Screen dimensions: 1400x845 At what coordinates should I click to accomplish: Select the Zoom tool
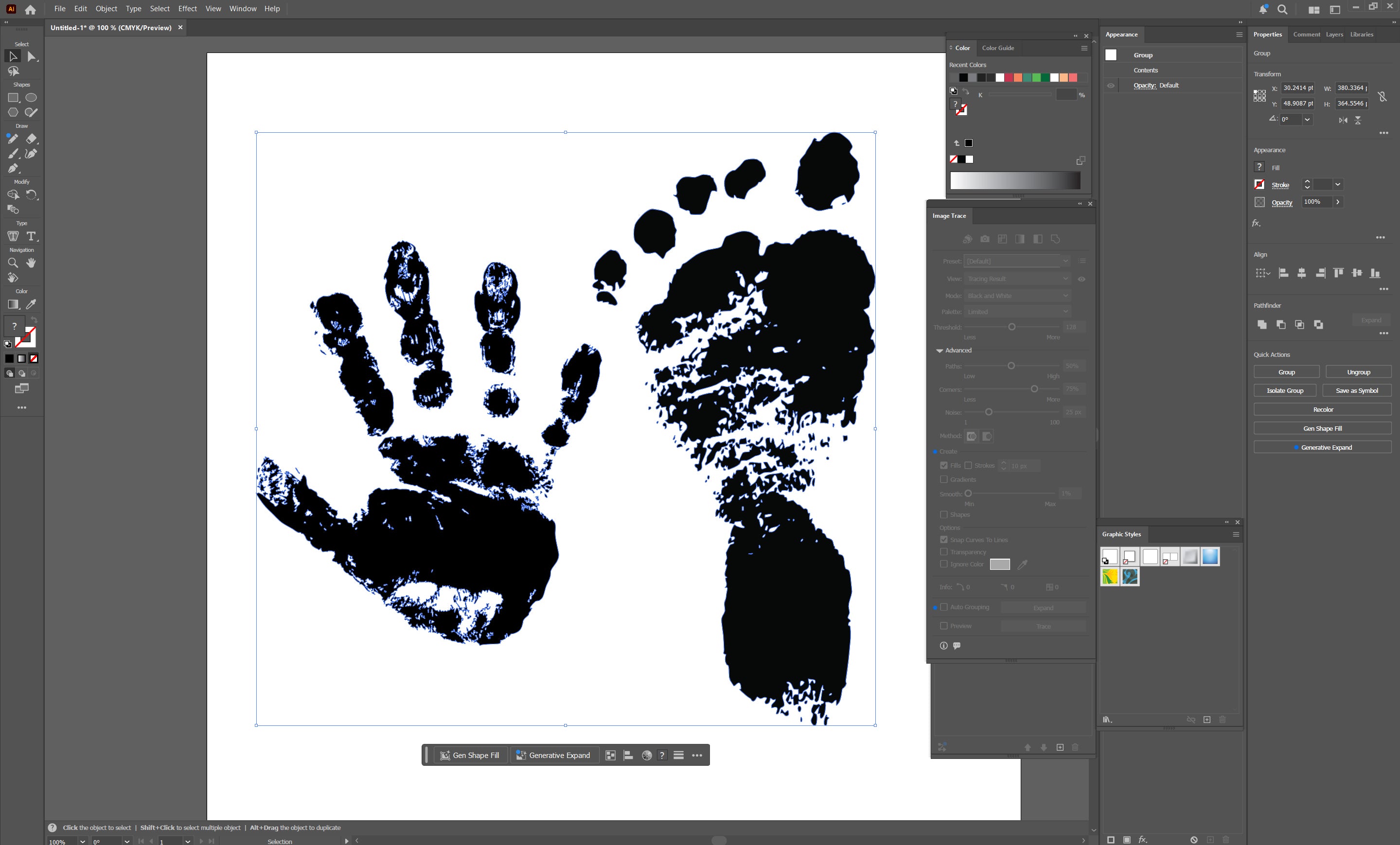pyautogui.click(x=13, y=263)
